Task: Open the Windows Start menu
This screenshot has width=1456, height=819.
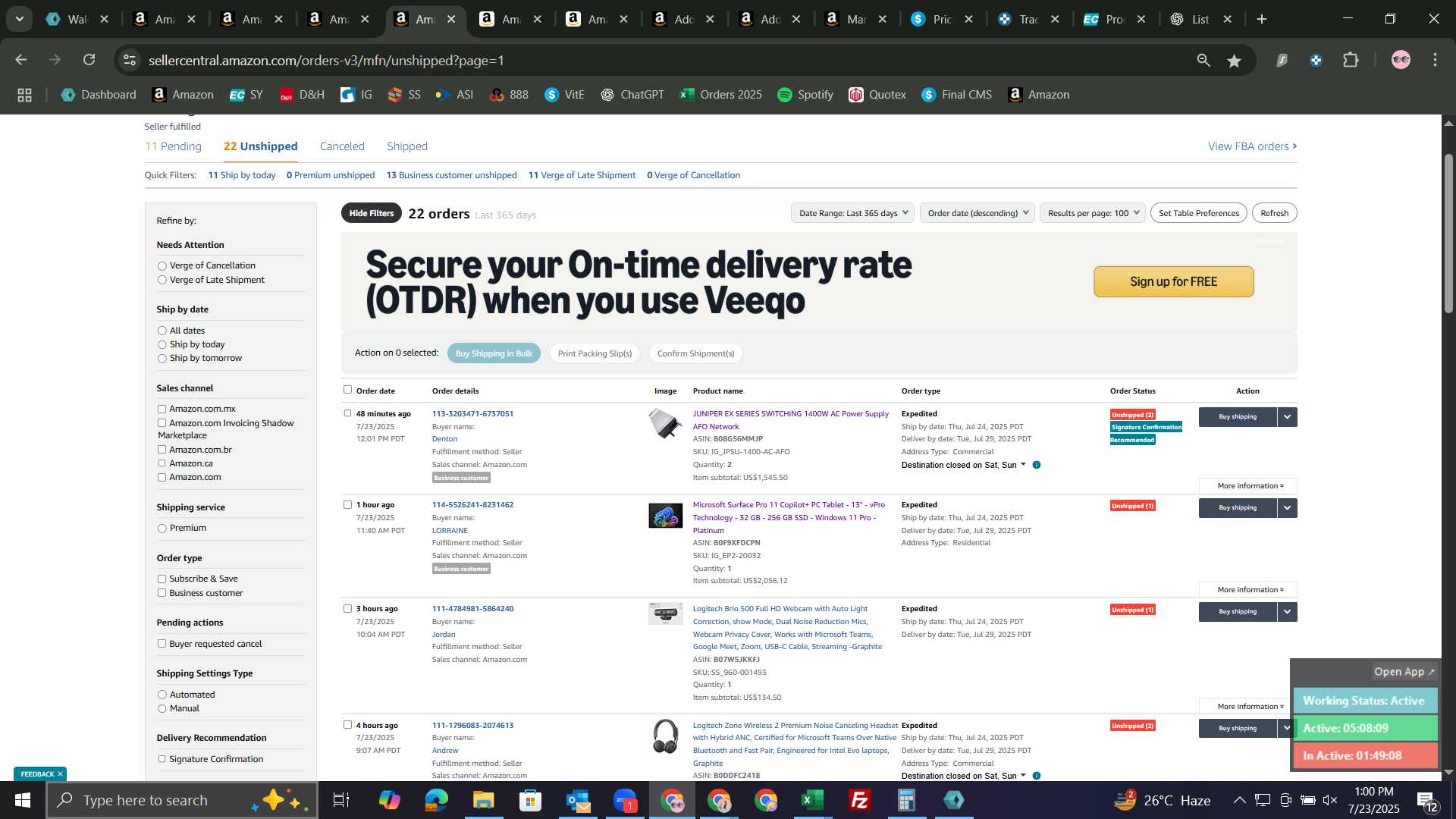Action: [22, 800]
